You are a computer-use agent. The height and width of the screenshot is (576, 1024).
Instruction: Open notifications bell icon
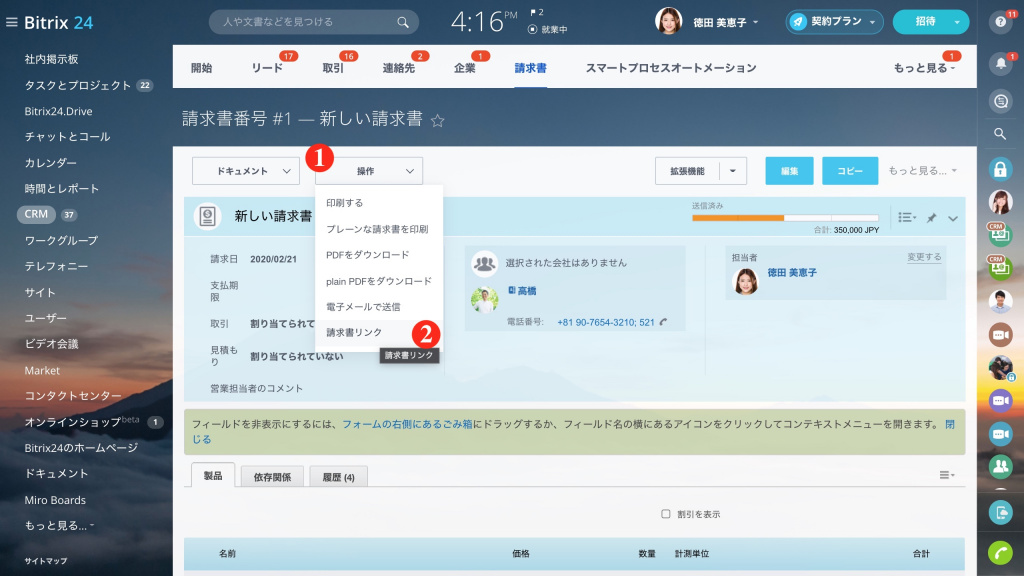pyautogui.click(x=1000, y=64)
